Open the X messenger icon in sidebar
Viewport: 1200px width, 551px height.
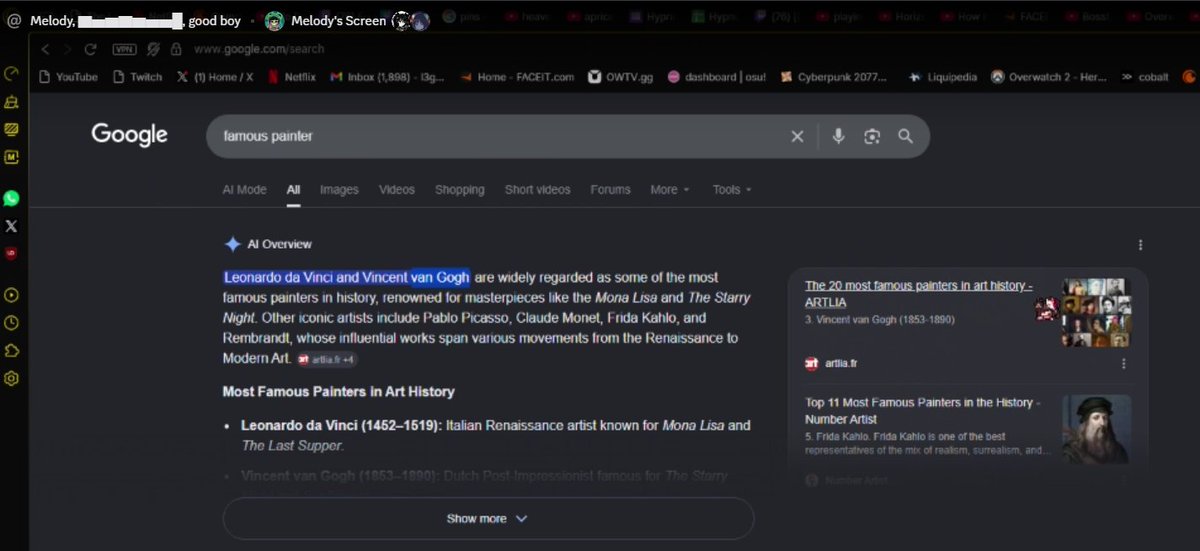[x=12, y=226]
